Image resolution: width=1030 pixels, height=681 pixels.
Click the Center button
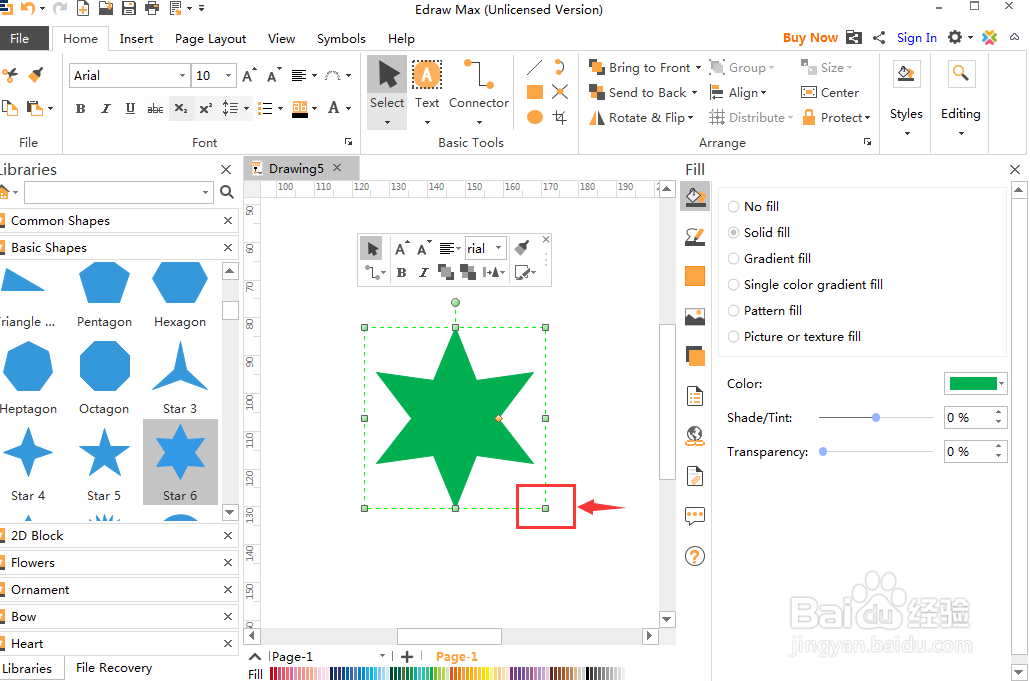pyautogui.click(x=830, y=93)
